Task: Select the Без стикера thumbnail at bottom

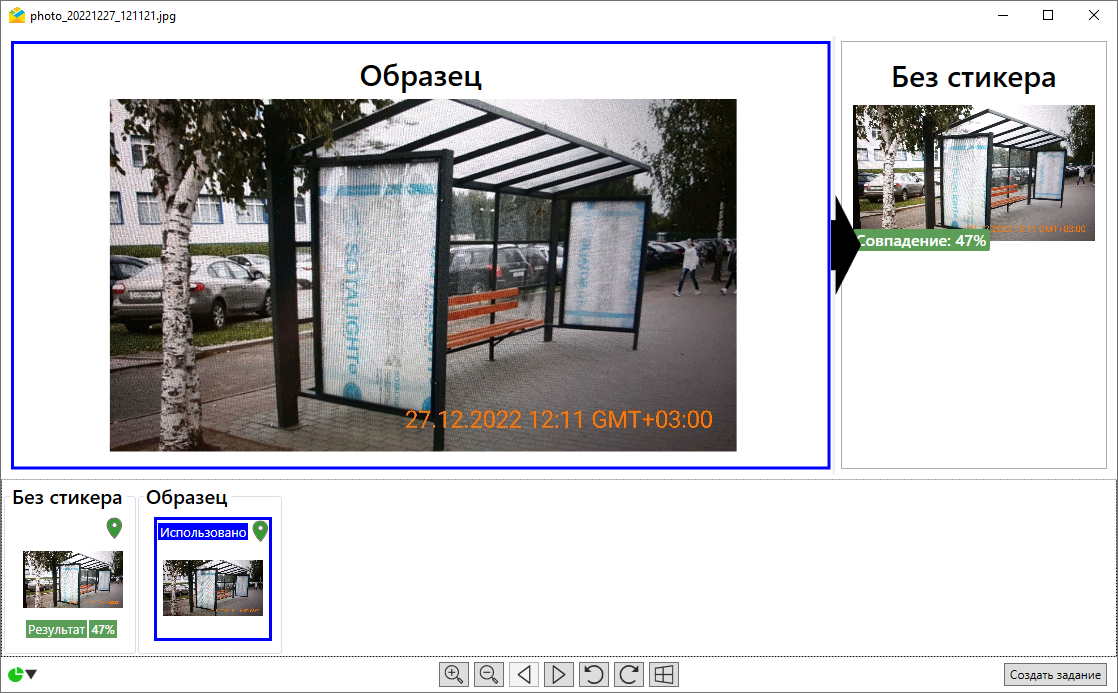Action: click(73, 579)
